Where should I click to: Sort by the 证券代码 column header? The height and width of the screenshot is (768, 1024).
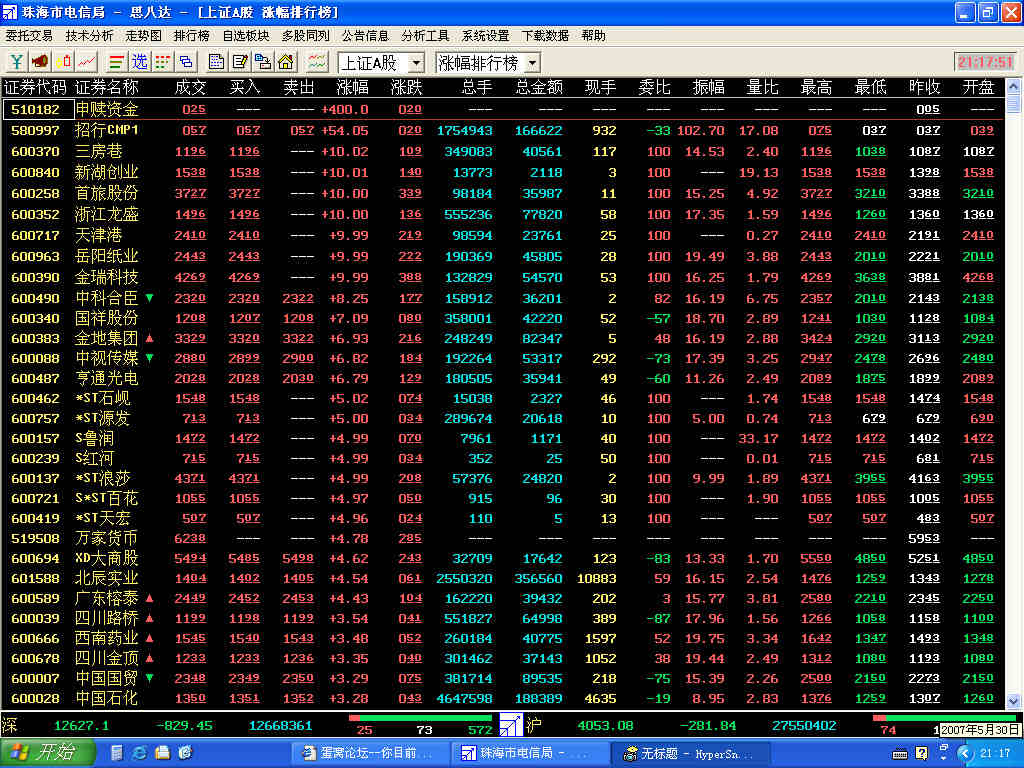[35, 87]
